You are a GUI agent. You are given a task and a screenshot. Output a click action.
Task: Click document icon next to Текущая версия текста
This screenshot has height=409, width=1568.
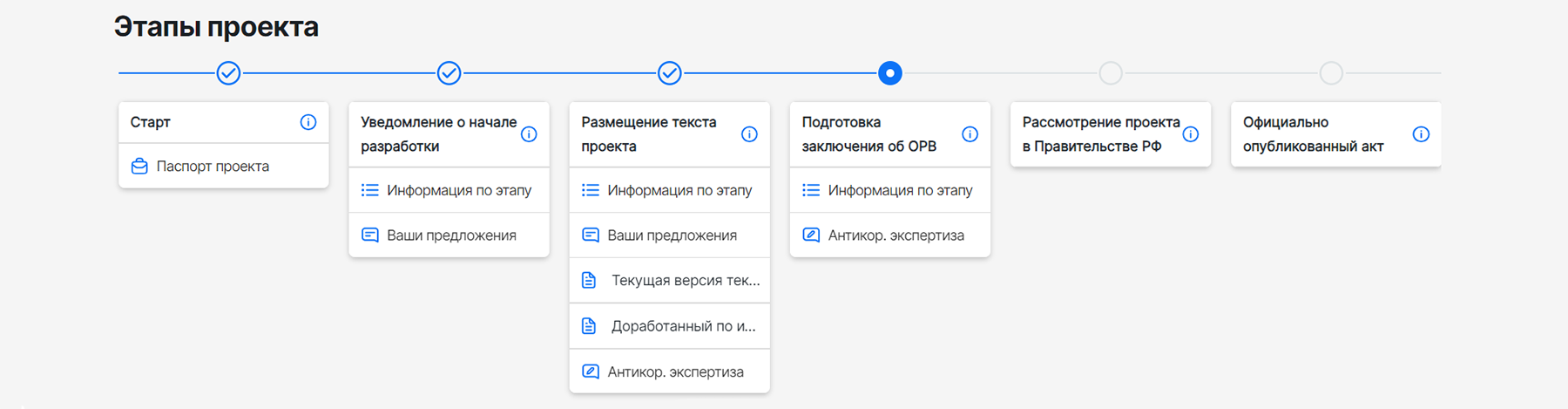(x=589, y=281)
